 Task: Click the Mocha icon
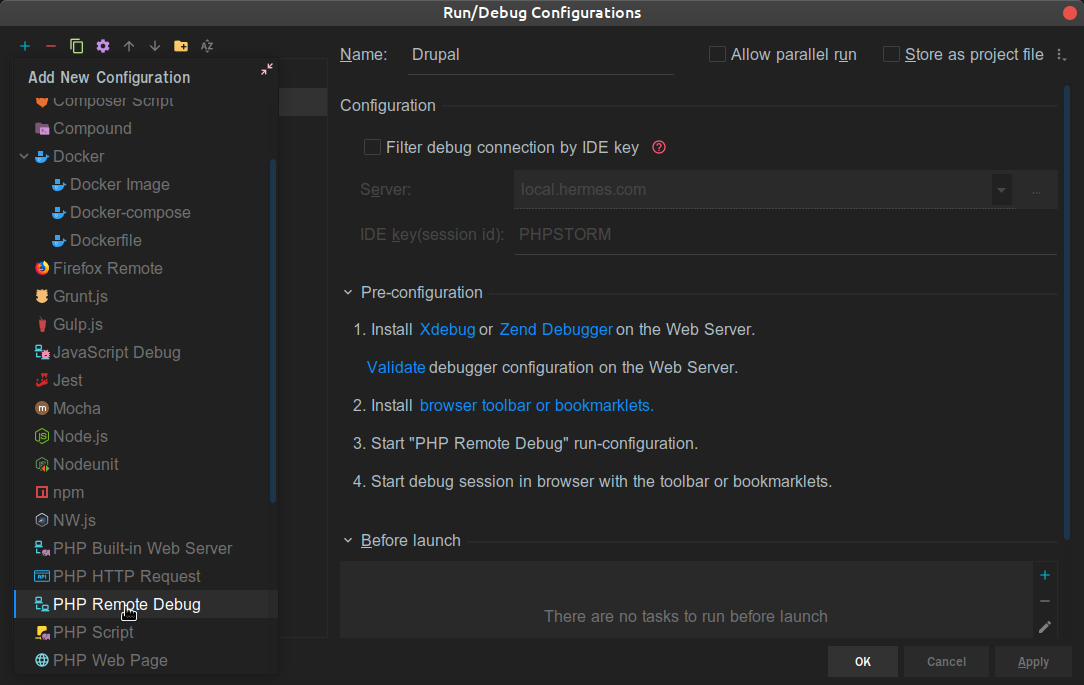[42, 409]
